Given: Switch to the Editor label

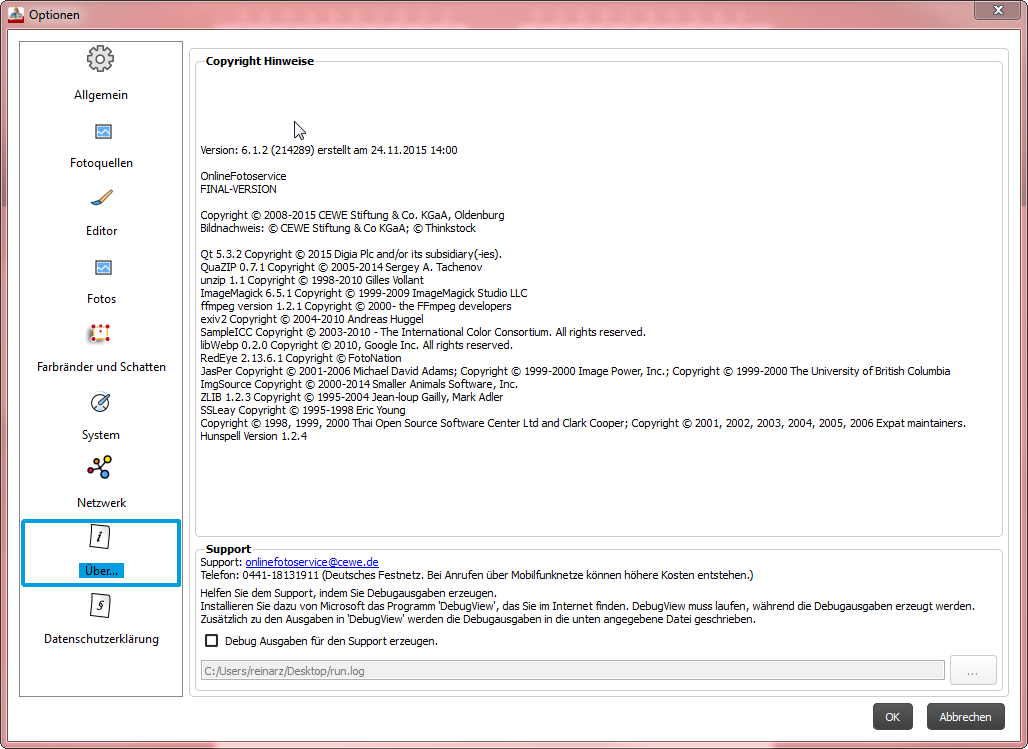Looking at the screenshot, I should click(x=102, y=231).
